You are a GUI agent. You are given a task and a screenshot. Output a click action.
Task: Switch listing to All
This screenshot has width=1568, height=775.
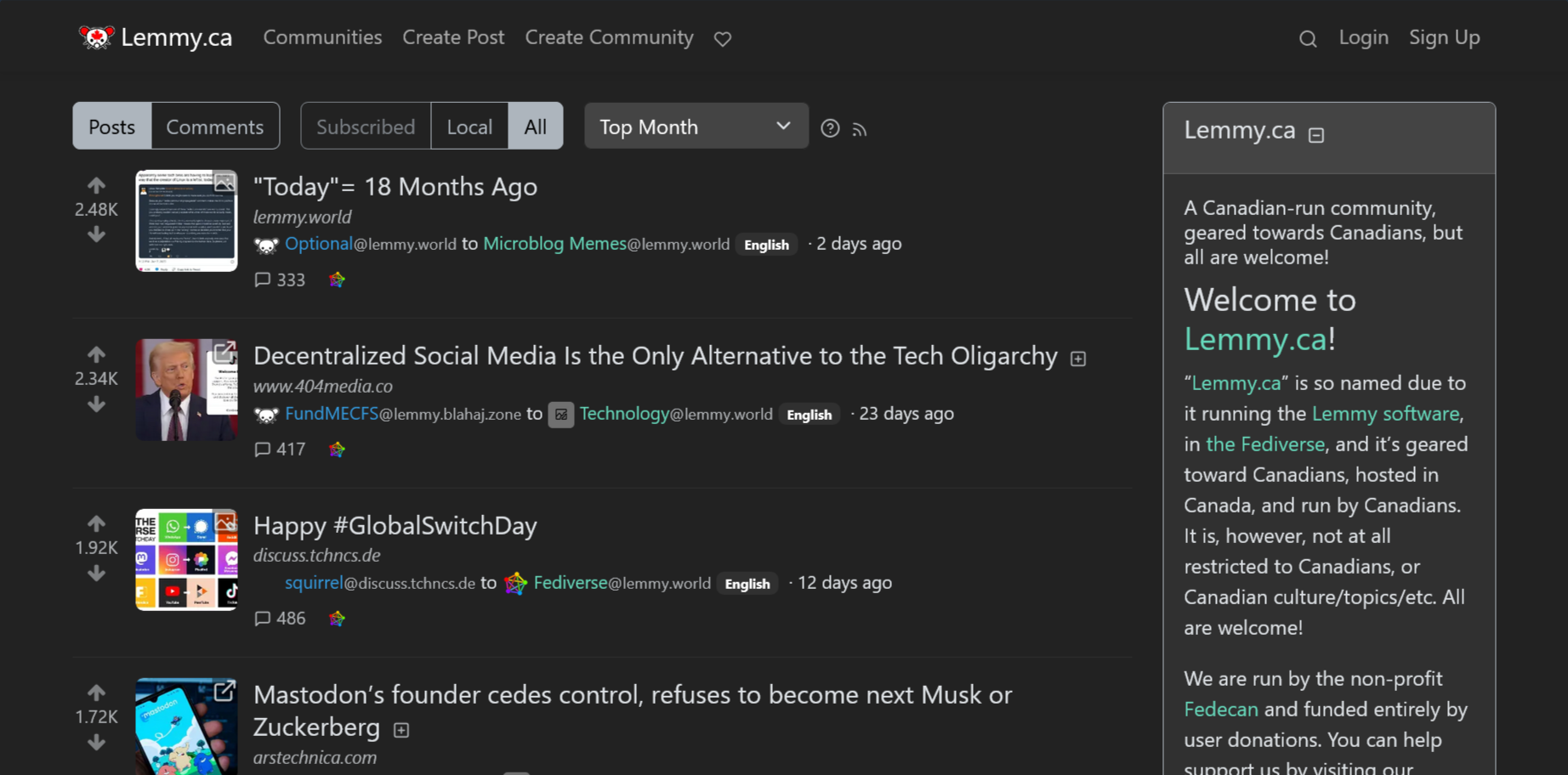pos(536,126)
